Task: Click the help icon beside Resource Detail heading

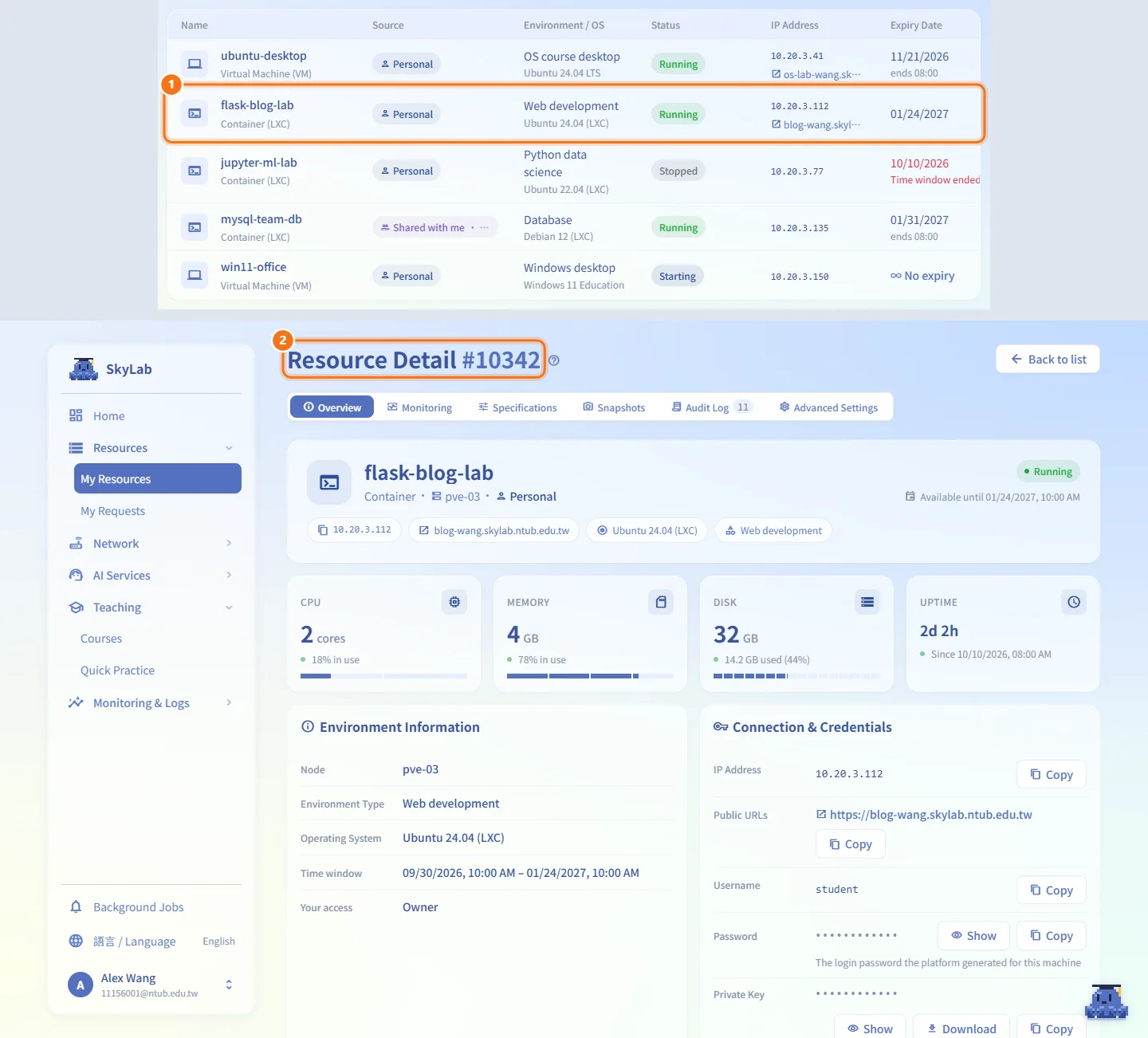Action: (x=554, y=360)
